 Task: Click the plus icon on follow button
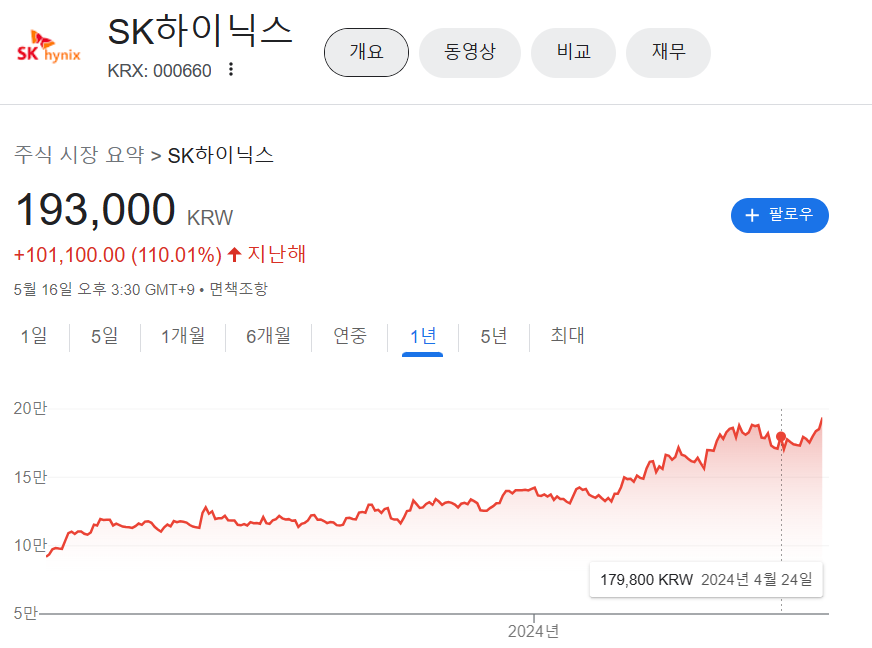coord(752,215)
